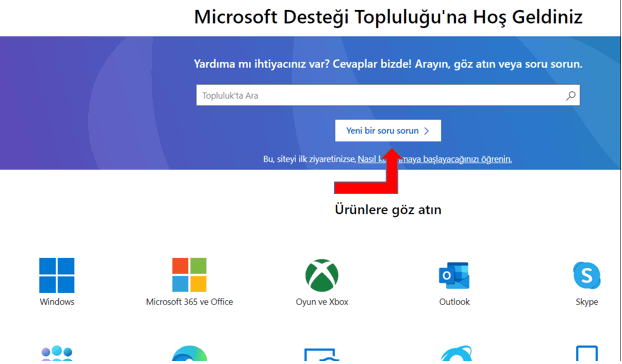Open the 'Microsoft 365 ve Office' text label
The image size is (622, 364).
coord(189,302)
